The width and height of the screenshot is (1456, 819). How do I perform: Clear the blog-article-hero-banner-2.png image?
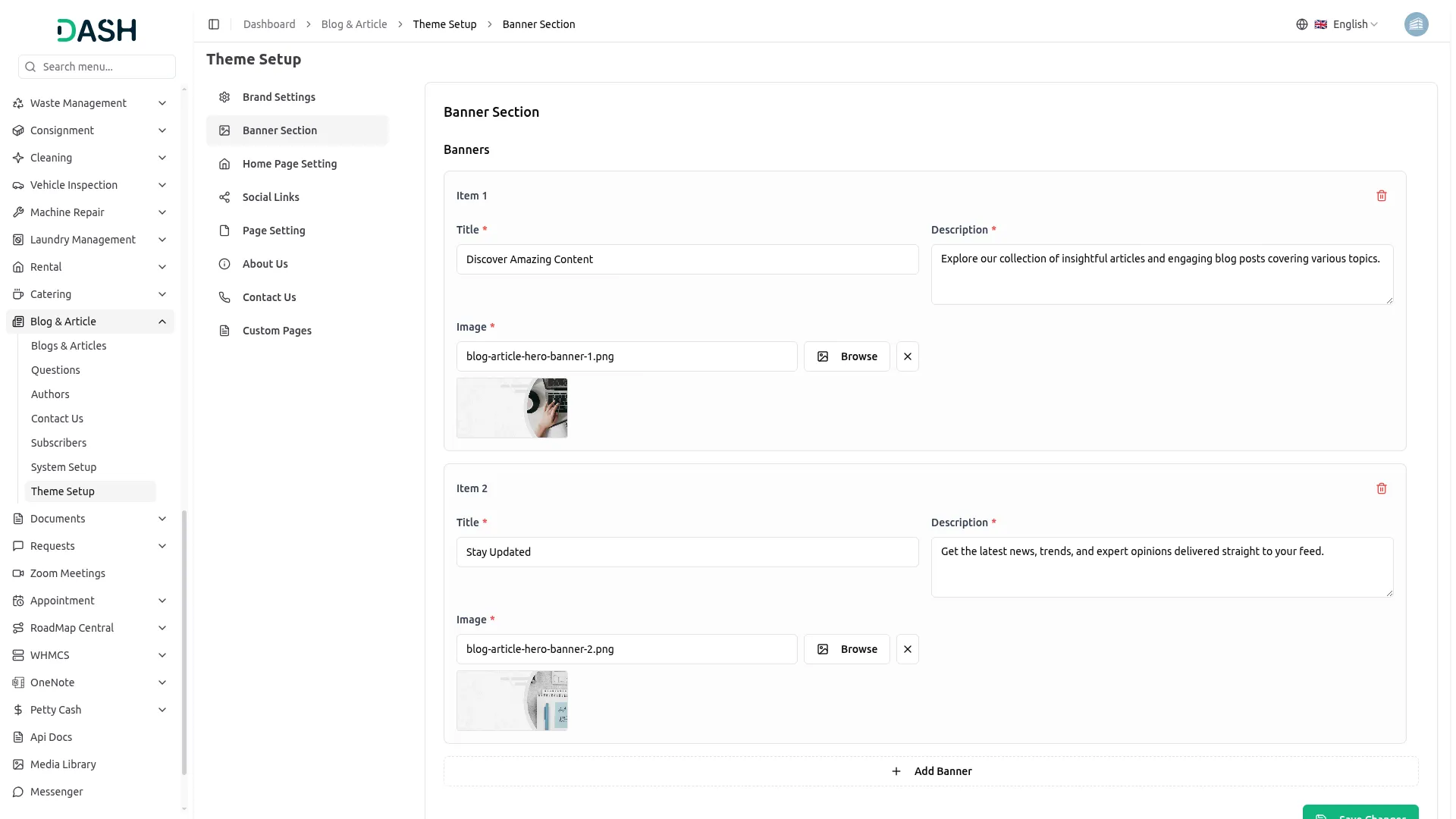pyautogui.click(x=908, y=649)
